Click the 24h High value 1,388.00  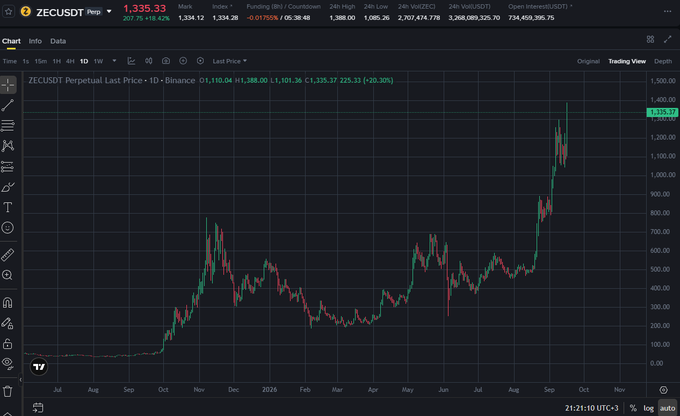[342, 18]
